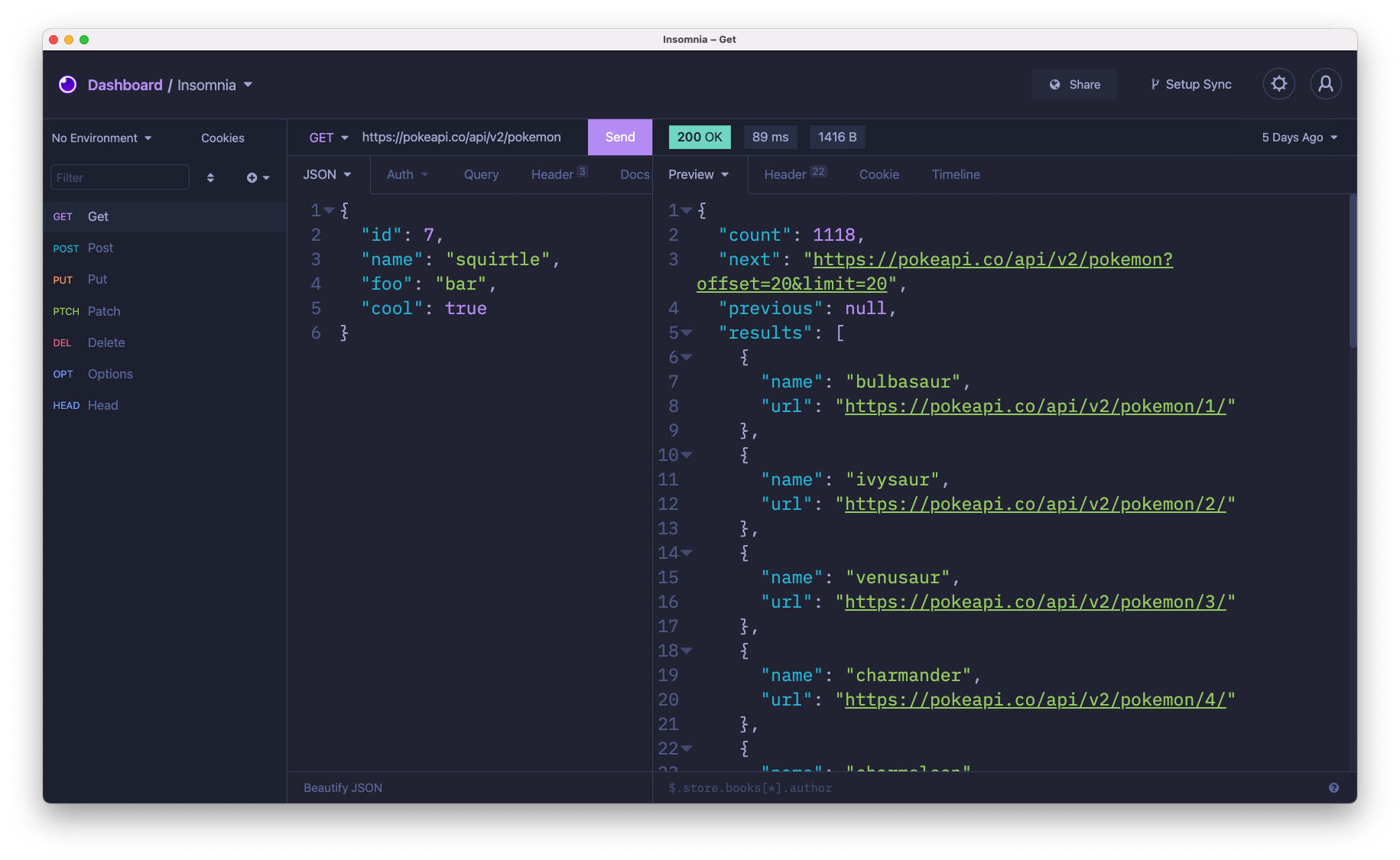
Task: Click the Setup Sync button
Action: point(1191,85)
